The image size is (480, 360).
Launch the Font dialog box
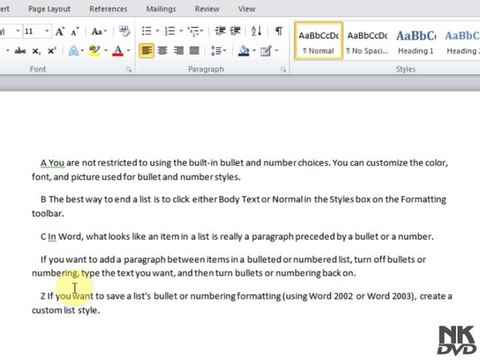tap(129, 69)
